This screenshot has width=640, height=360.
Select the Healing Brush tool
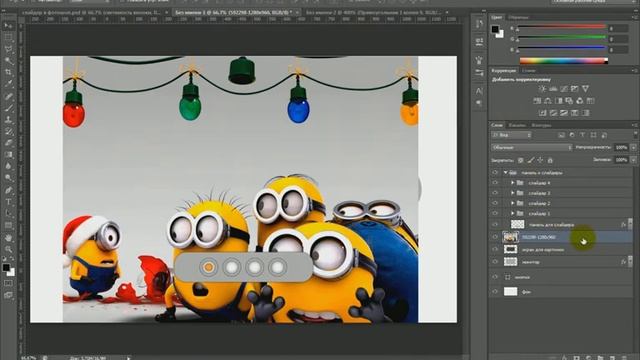point(8,96)
